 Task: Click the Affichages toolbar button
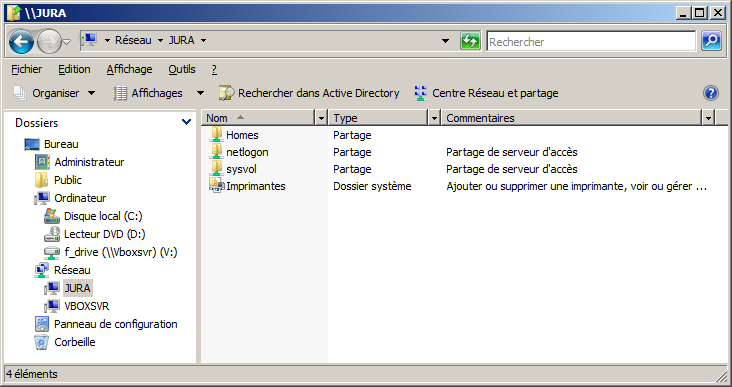point(148,93)
